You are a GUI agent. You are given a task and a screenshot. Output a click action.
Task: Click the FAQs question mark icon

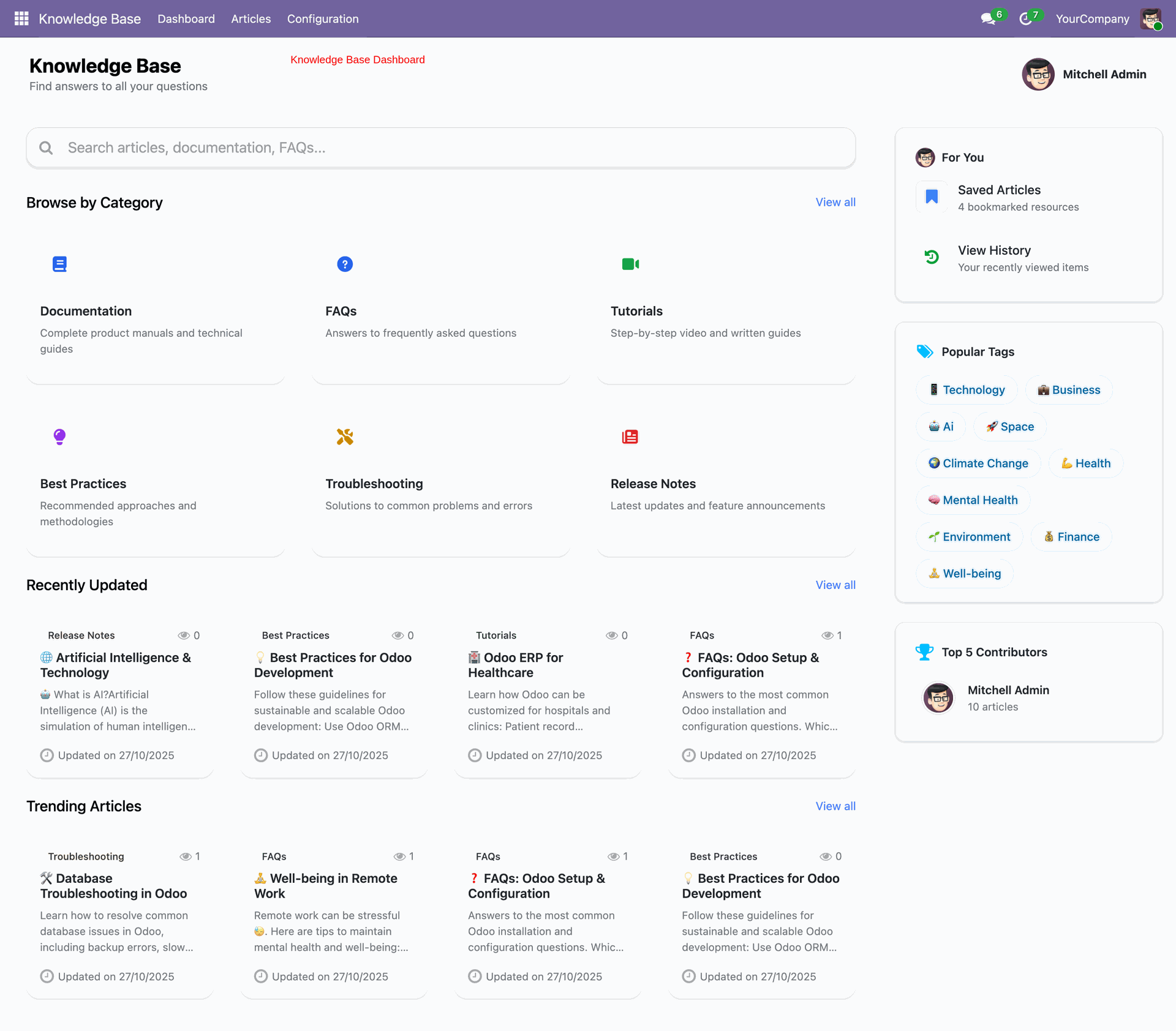(345, 264)
